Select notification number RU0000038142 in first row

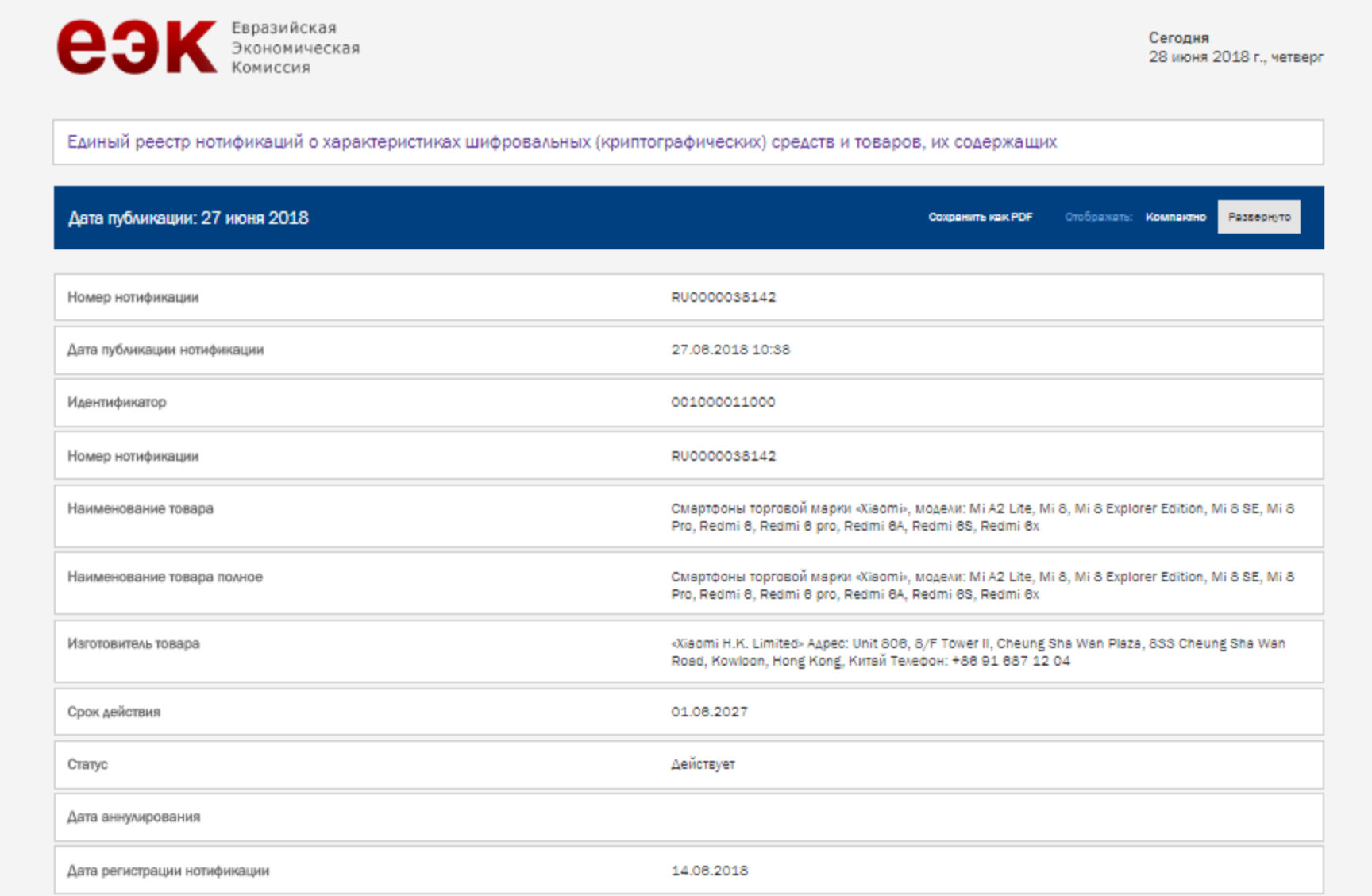pos(723,297)
